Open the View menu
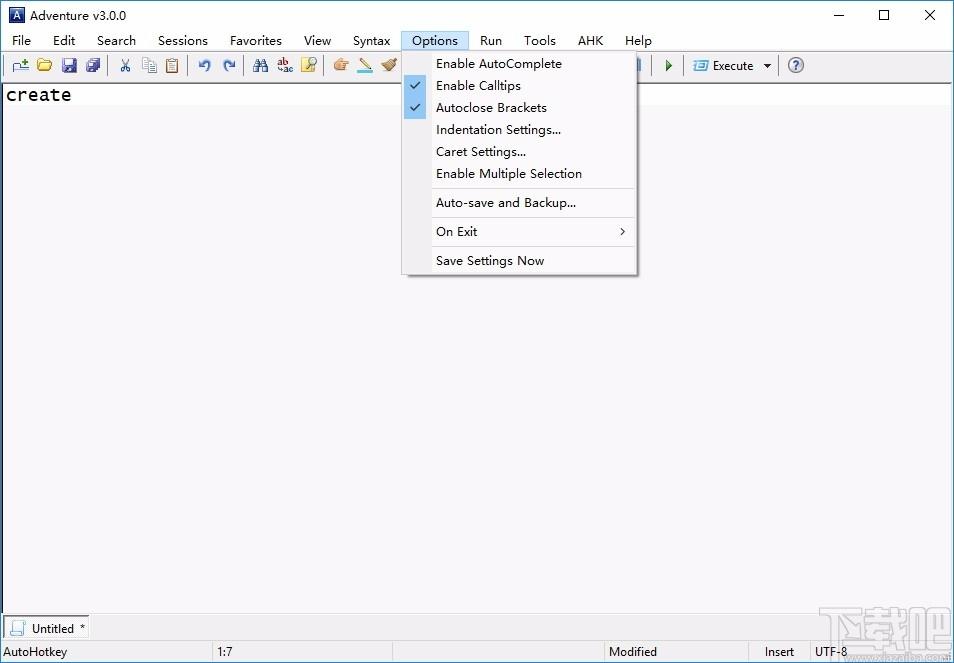The width and height of the screenshot is (954, 663). pyautogui.click(x=317, y=41)
